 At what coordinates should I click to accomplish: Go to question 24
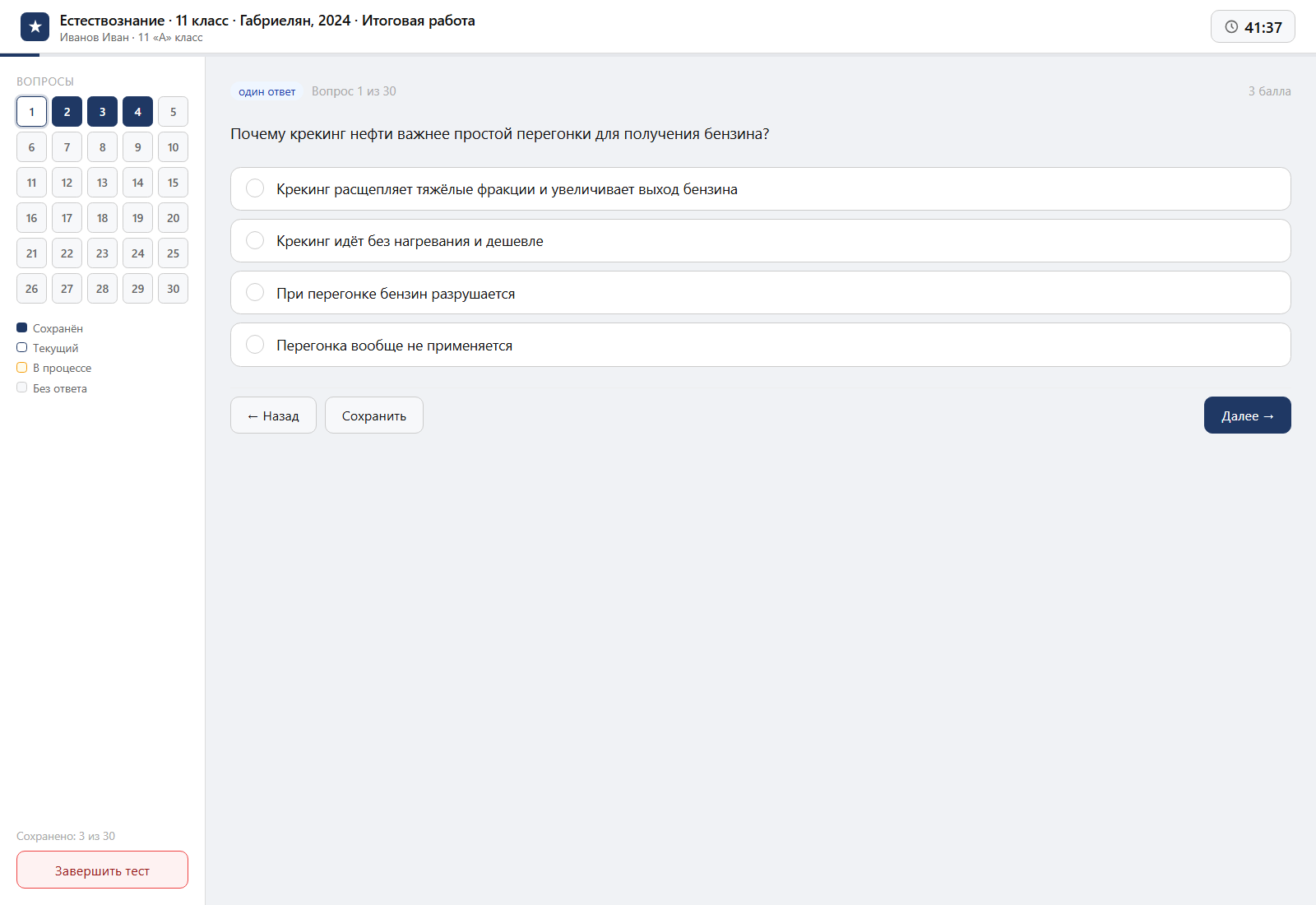(137, 253)
